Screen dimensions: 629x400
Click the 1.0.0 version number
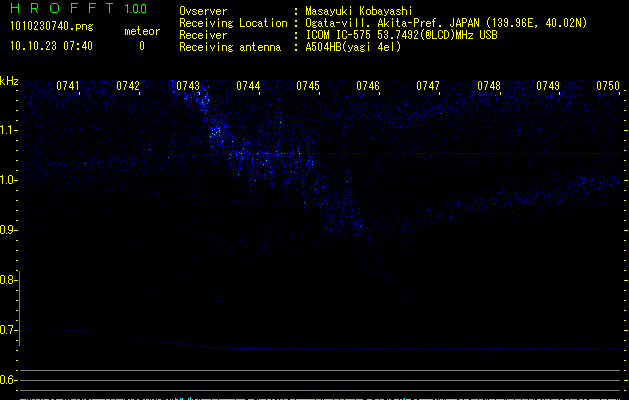coord(136,9)
